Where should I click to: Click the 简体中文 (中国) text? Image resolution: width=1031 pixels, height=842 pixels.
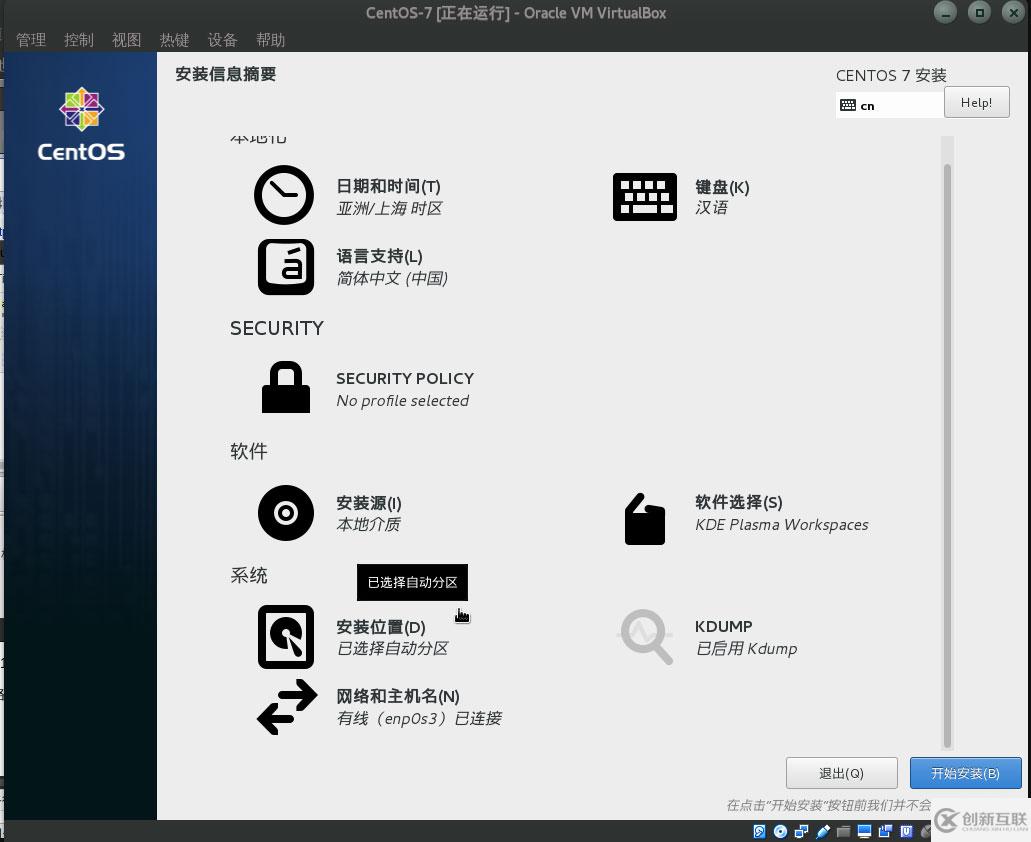(x=392, y=278)
